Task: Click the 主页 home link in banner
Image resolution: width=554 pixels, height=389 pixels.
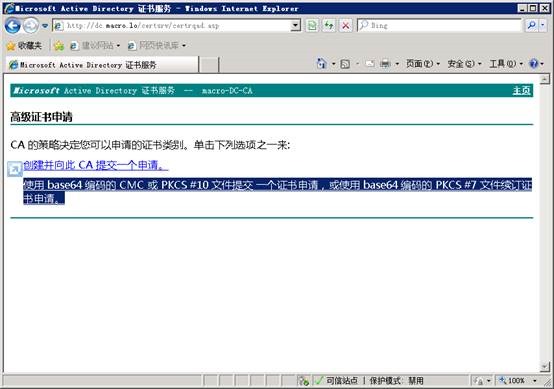Action: (x=521, y=91)
